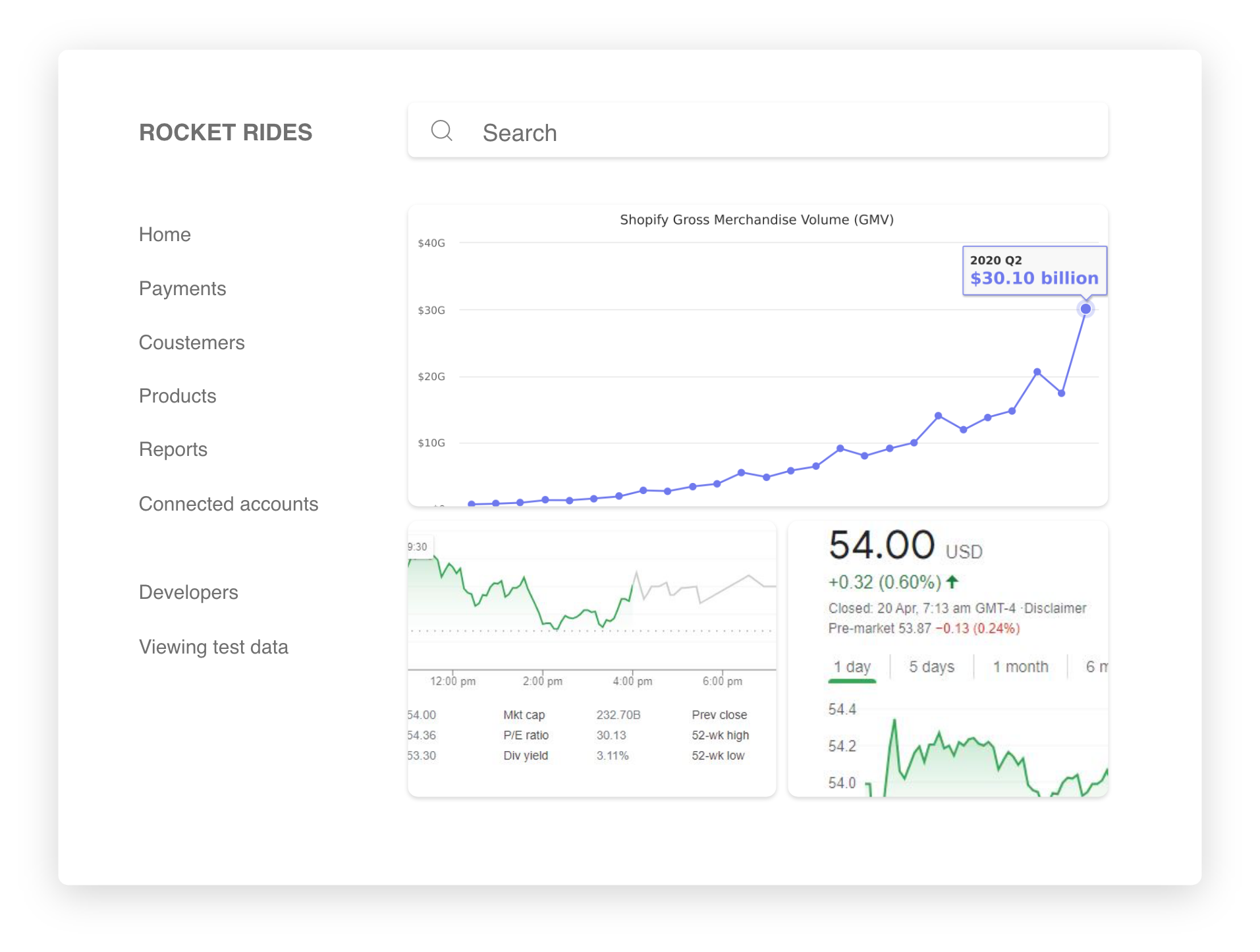Open the Developers page
1260x952 pixels.
[x=188, y=592]
